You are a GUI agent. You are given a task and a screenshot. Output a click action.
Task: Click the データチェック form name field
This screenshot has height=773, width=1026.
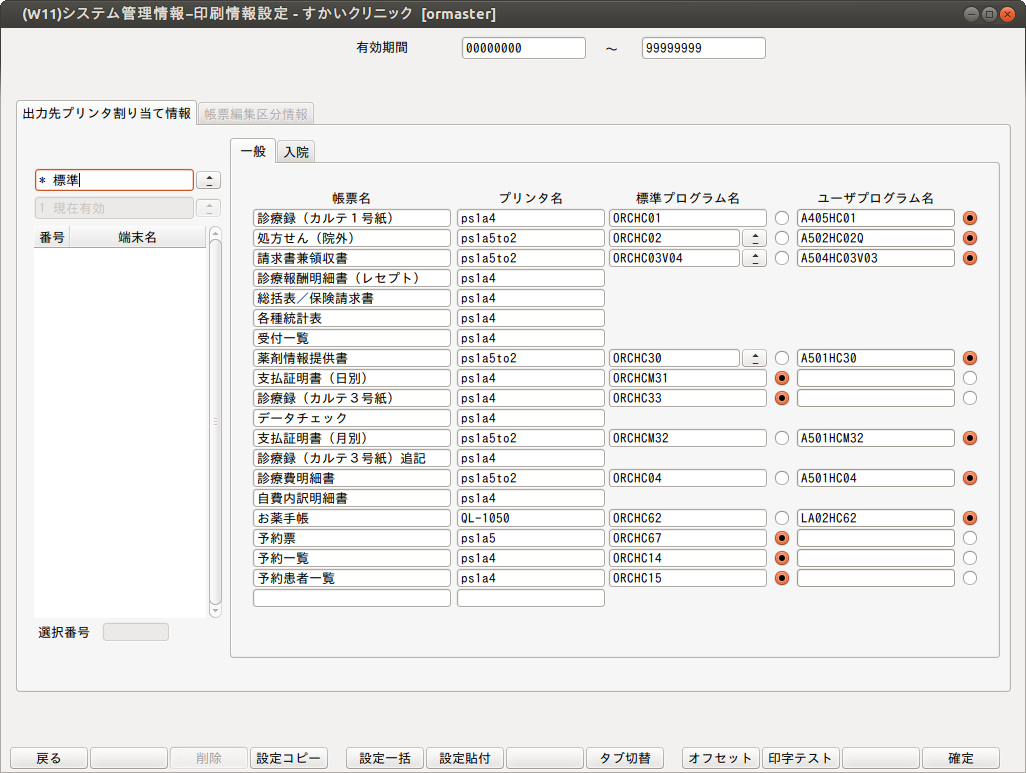(352, 418)
